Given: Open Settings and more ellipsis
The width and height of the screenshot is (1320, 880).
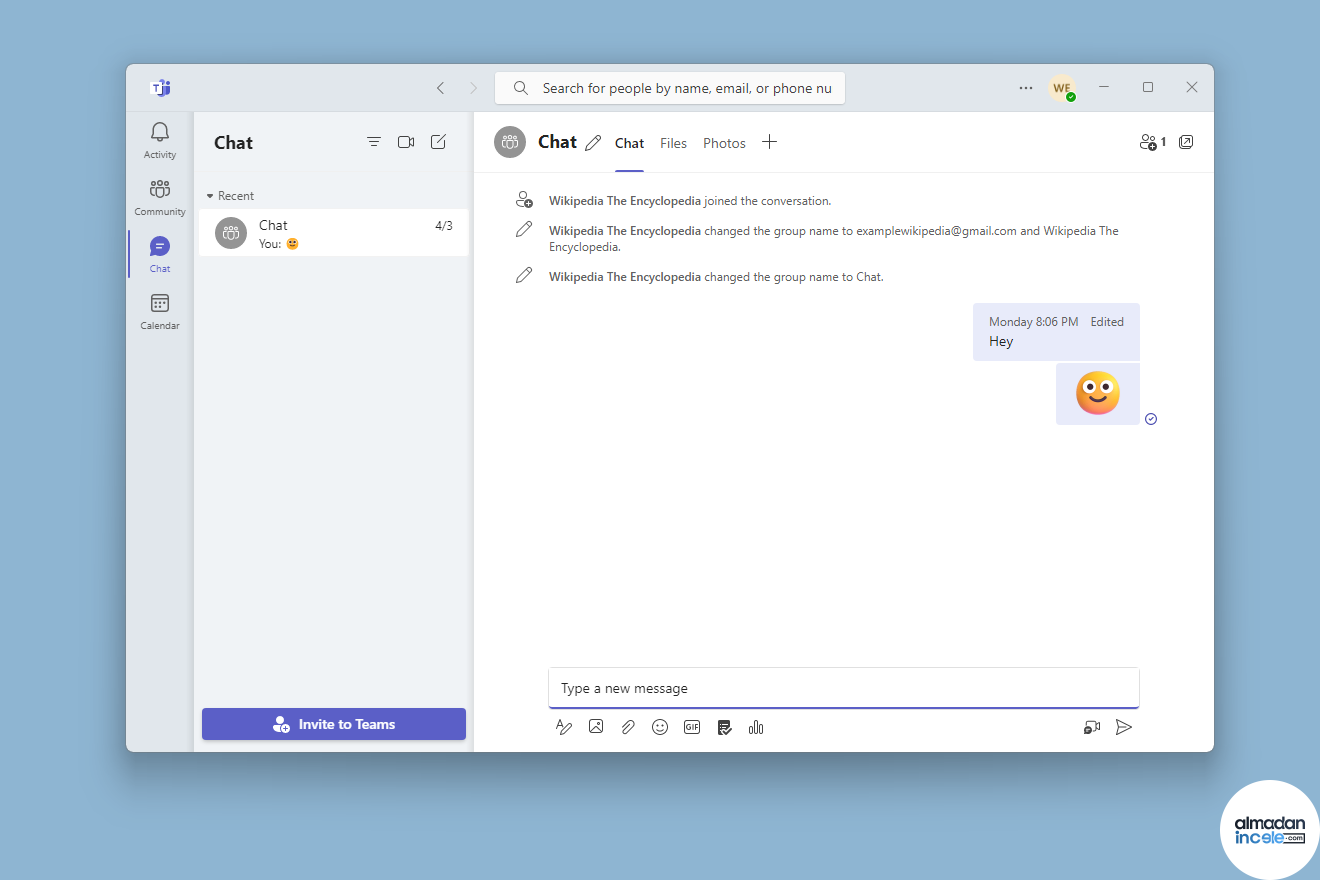Looking at the screenshot, I should point(1026,88).
